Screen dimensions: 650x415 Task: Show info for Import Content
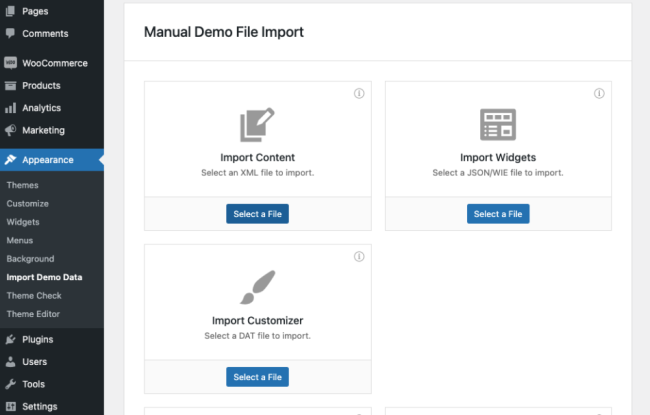pyautogui.click(x=359, y=94)
